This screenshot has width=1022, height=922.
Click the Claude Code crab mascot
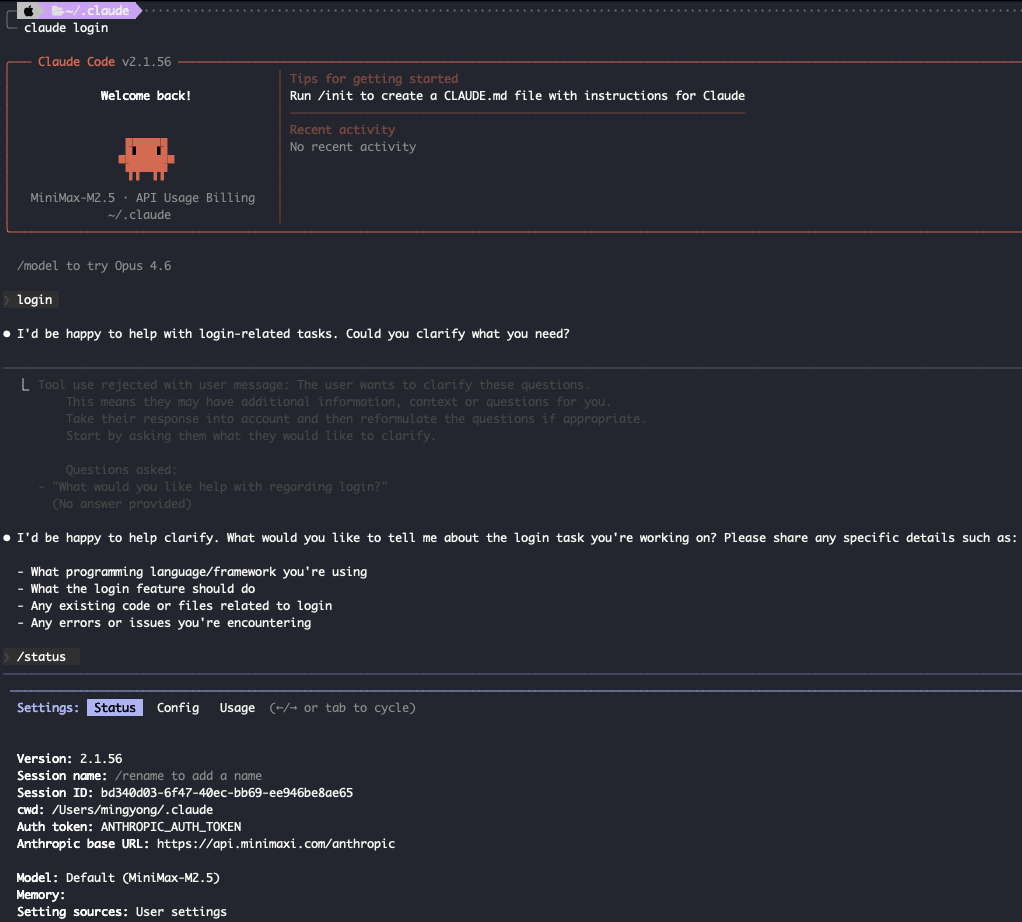pos(146,158)
